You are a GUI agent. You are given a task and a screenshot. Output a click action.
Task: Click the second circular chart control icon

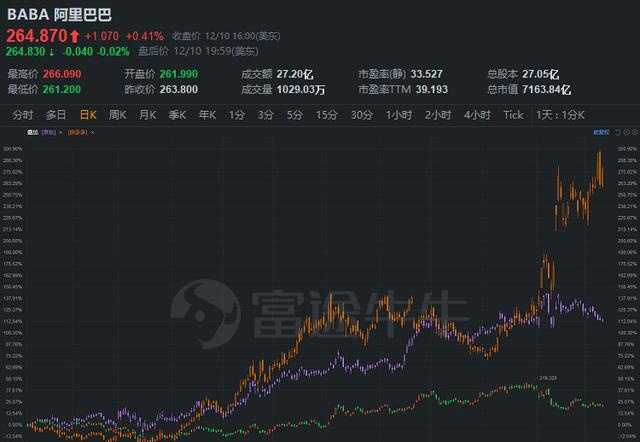(635, 132)
